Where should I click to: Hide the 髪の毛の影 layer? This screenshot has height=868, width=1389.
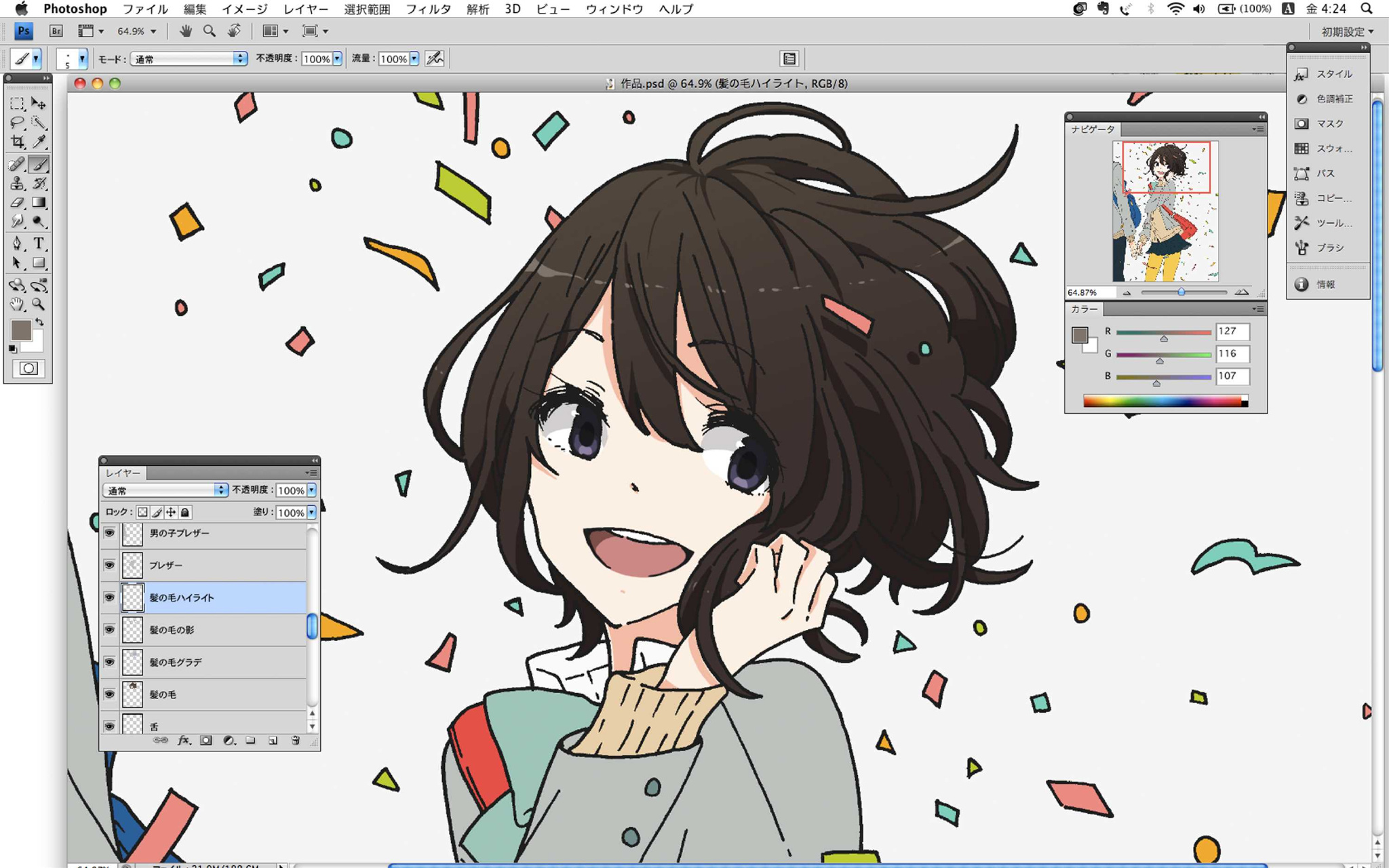(x=109, y=629)
